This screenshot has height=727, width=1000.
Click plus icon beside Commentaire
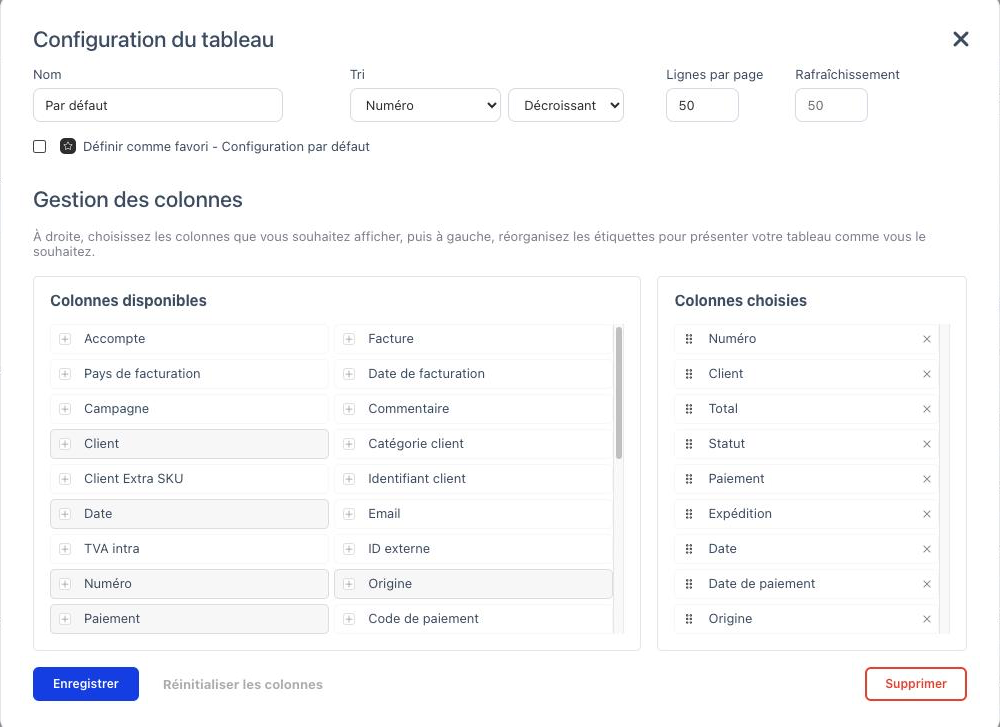[349, 409]
